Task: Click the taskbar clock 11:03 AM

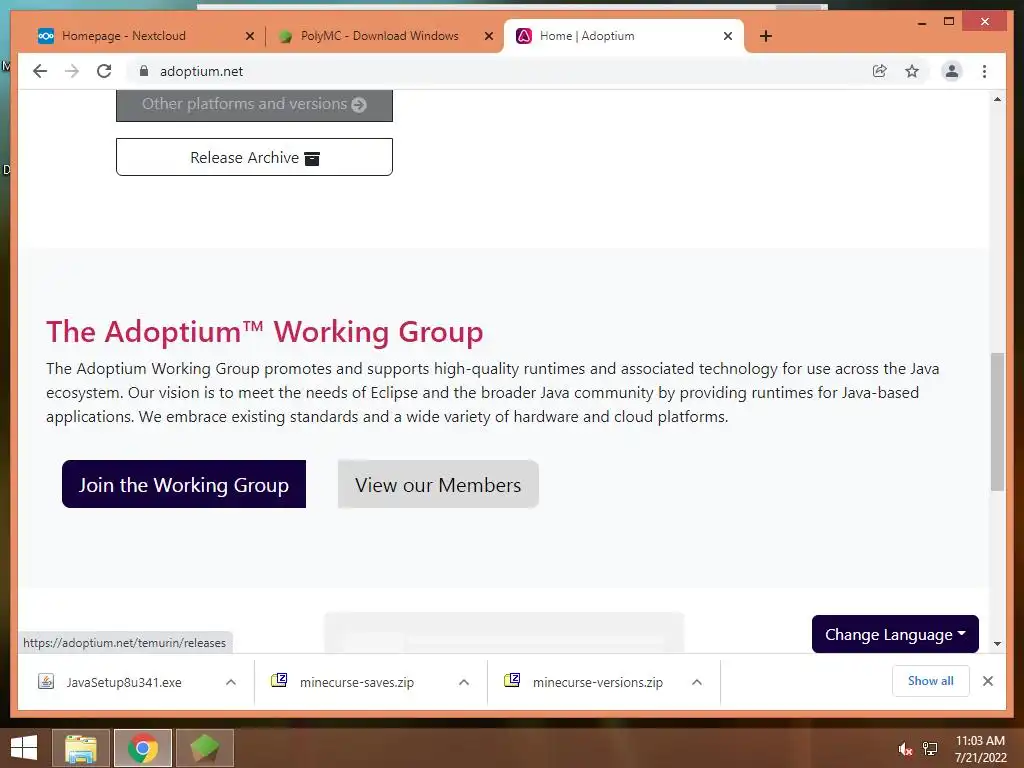Action: (x=980, y=741)
